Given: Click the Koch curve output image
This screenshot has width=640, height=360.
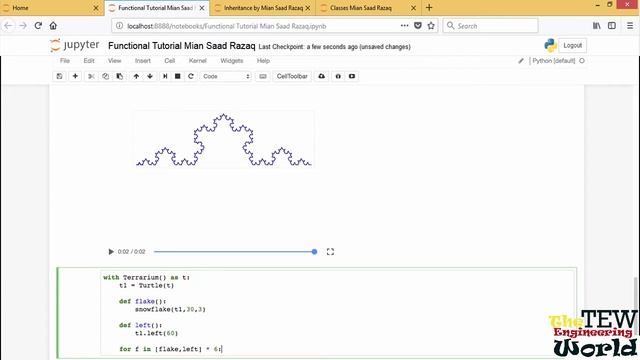Looking at the screenshot, I should pos(224,140).
